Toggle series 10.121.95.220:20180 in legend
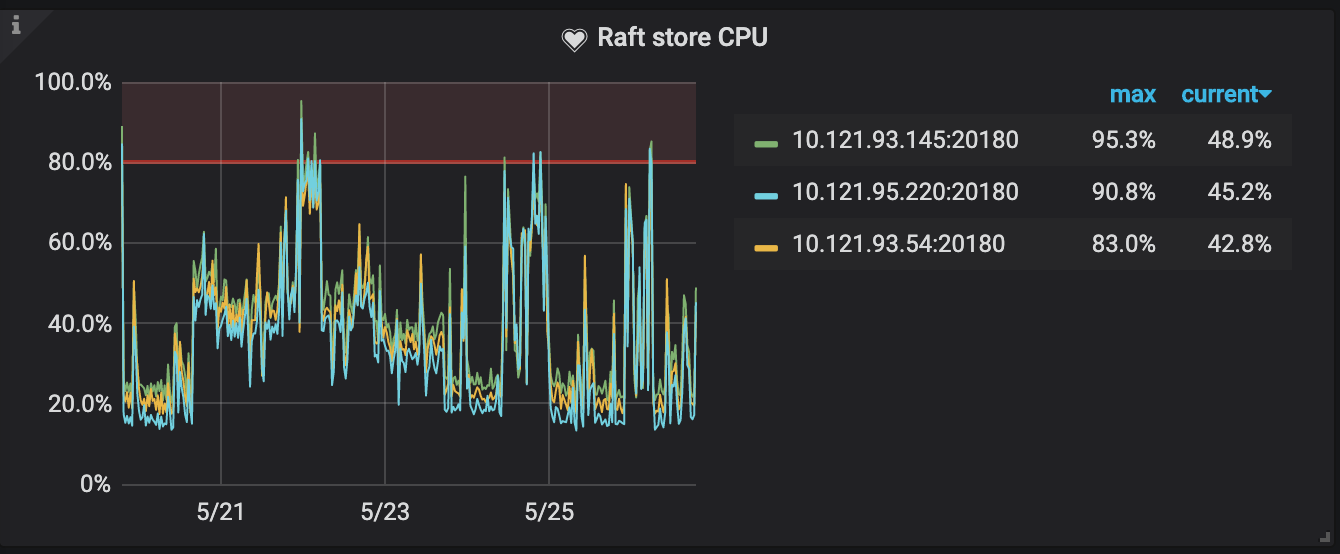The image size is (1340, 554). click(905, 192)
